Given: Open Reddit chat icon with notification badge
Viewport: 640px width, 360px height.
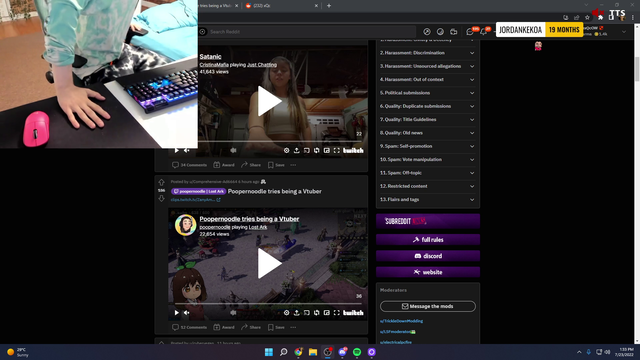Looking at the screenshot, I should coord(470,31).
